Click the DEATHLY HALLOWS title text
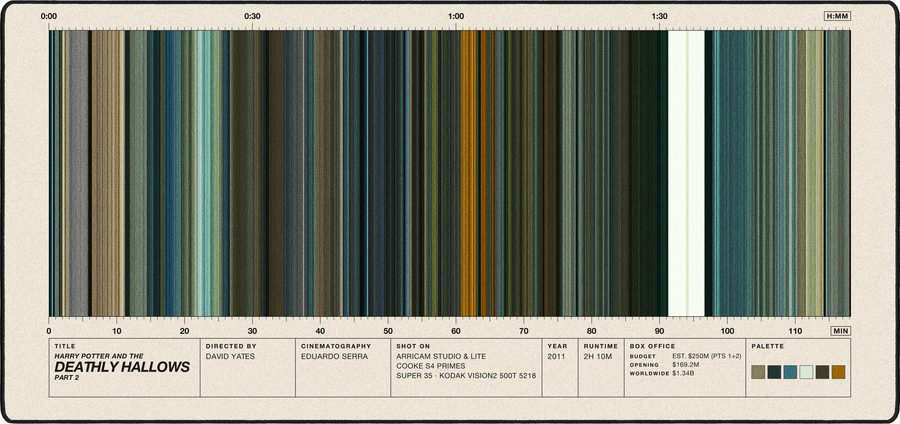Image resolution: width=900 pixels, height=424 pixels. point(122,367)
